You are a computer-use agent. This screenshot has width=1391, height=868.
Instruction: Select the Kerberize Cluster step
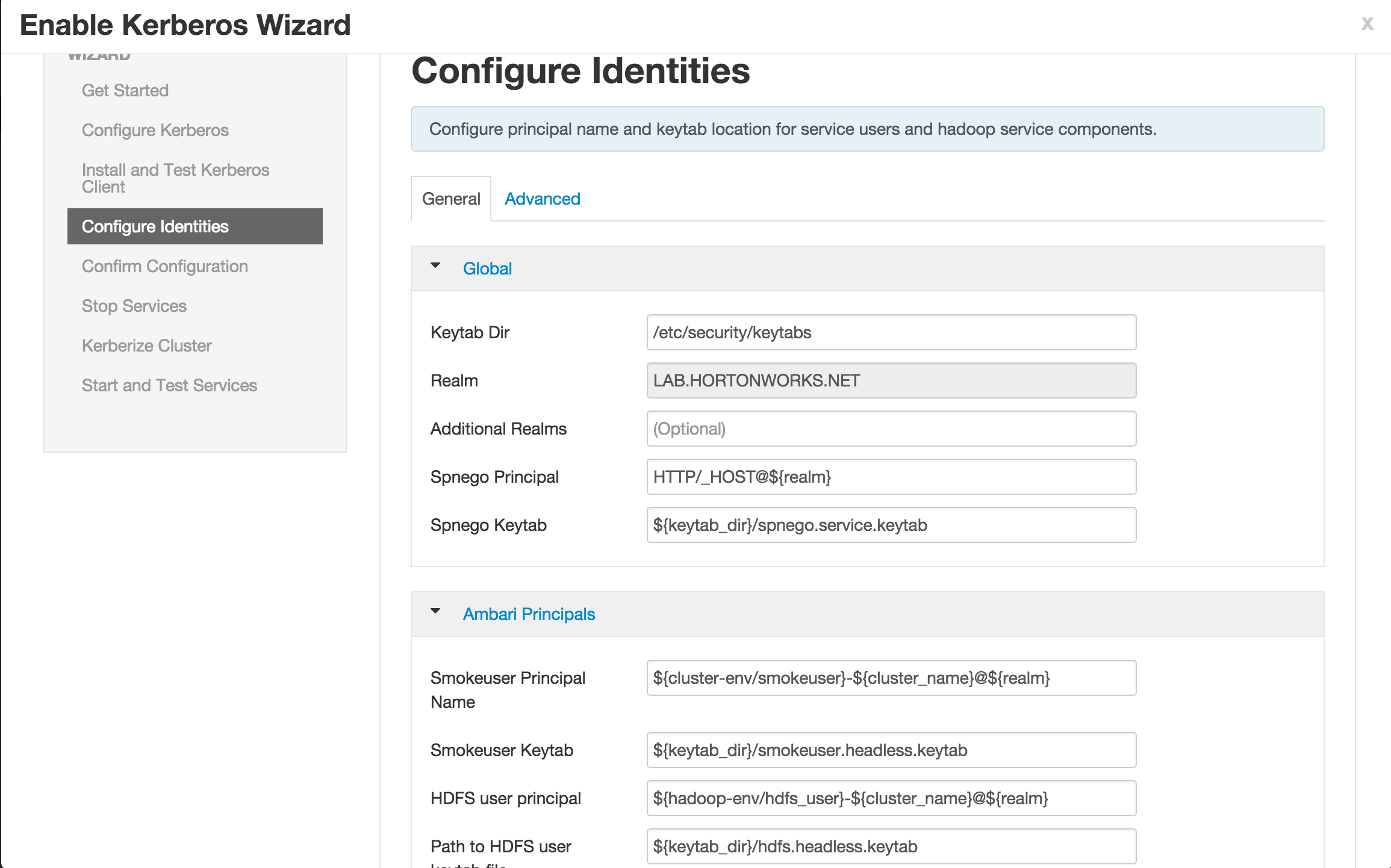coord(146,346)
